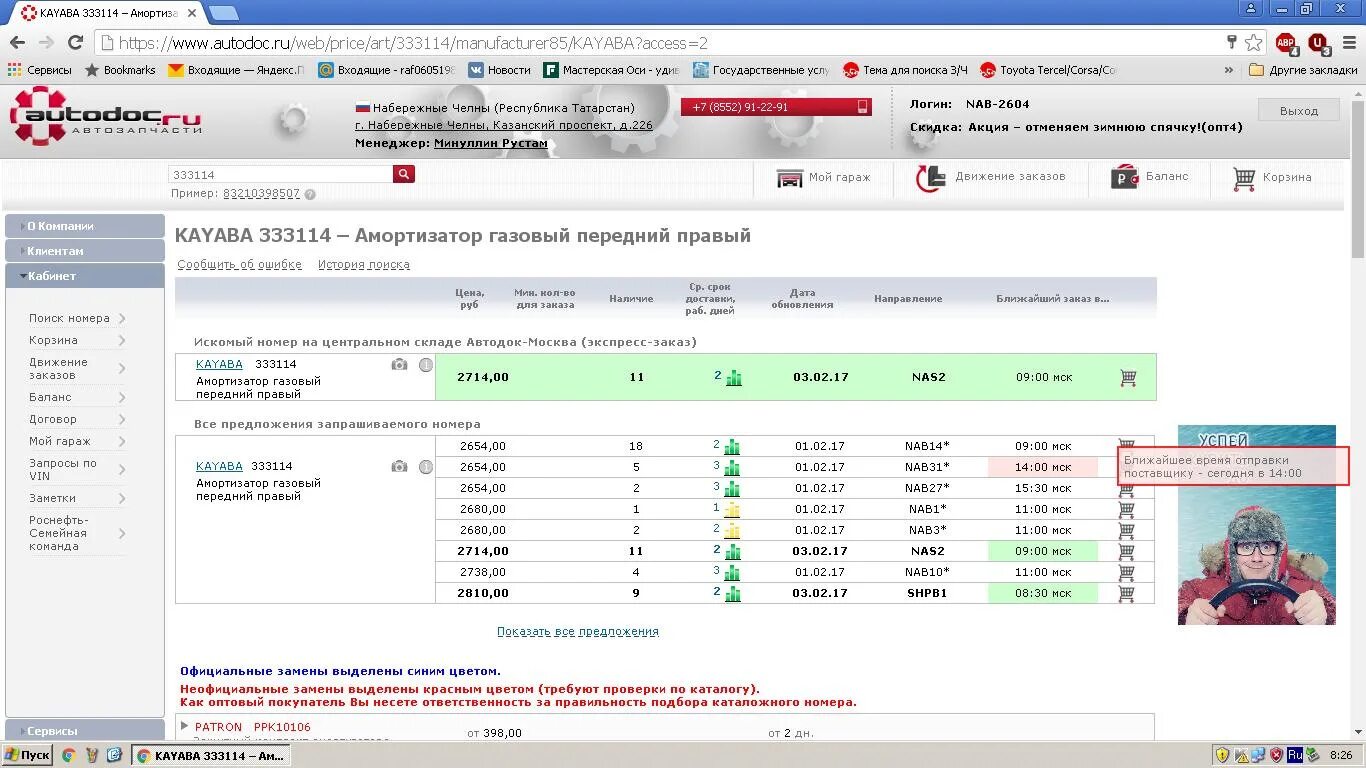Collapse the Кабинет sidebar section
The height and width of the screenshot is (768, 1366).
pyautogui.click(x=85, y=276)
